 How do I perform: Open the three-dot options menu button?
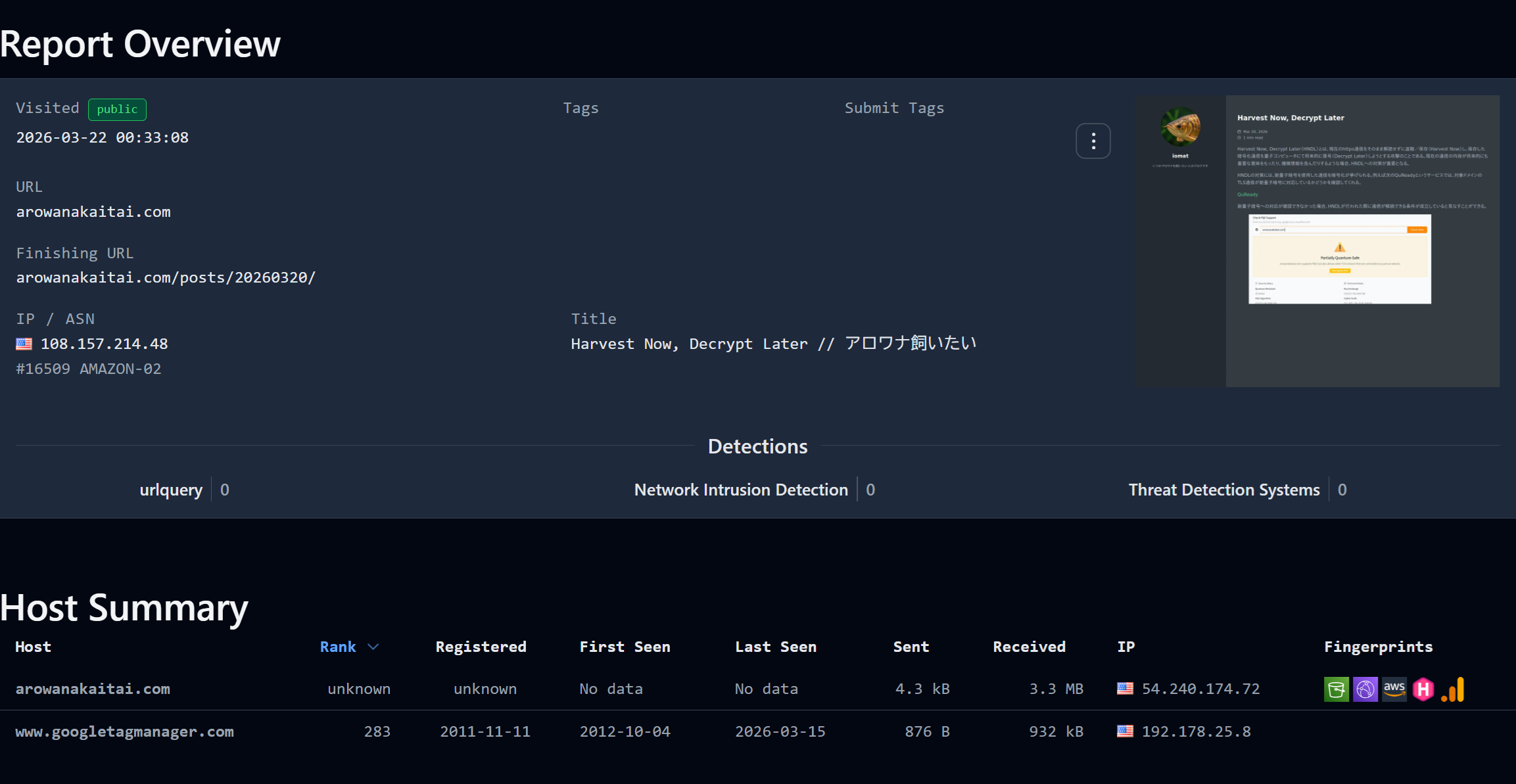pos(1093,141)
